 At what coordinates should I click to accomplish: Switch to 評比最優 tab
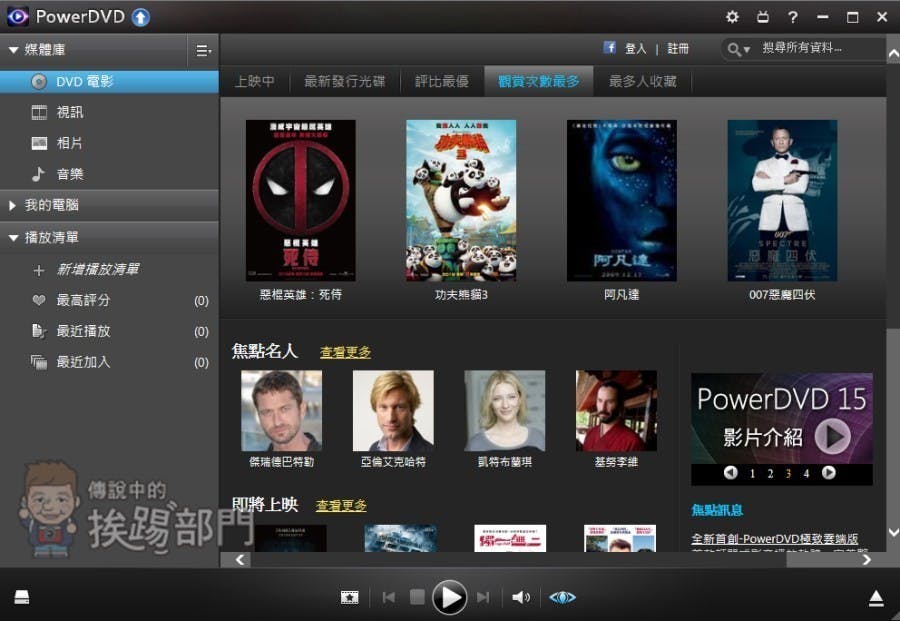(x=442, y=81)
